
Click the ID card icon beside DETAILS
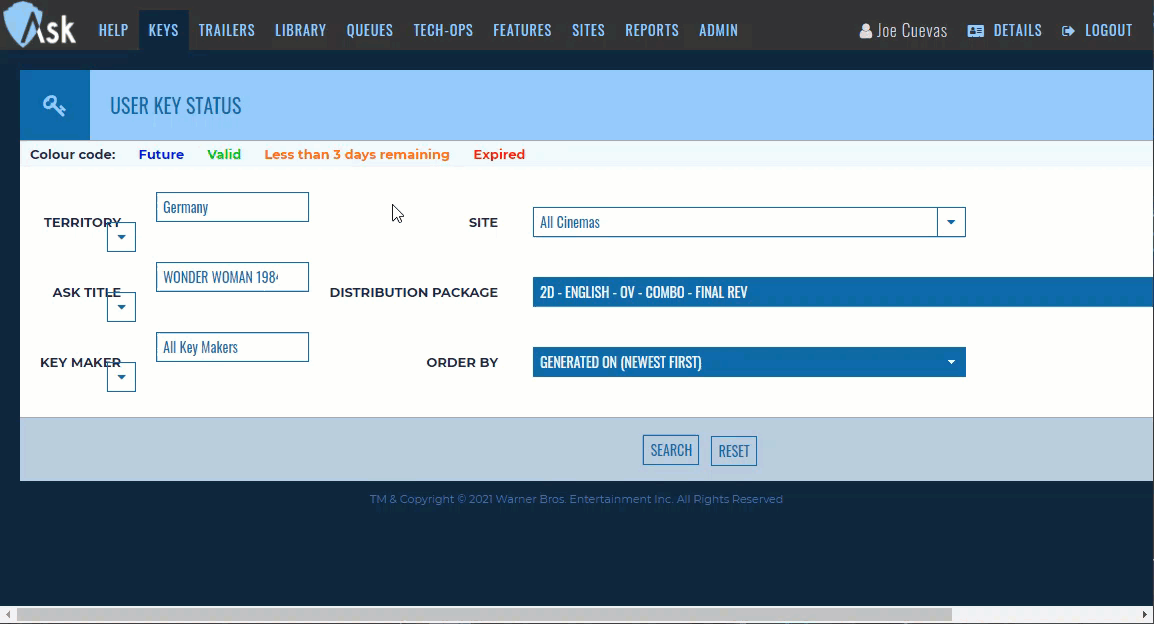click(x=975, y=30)
